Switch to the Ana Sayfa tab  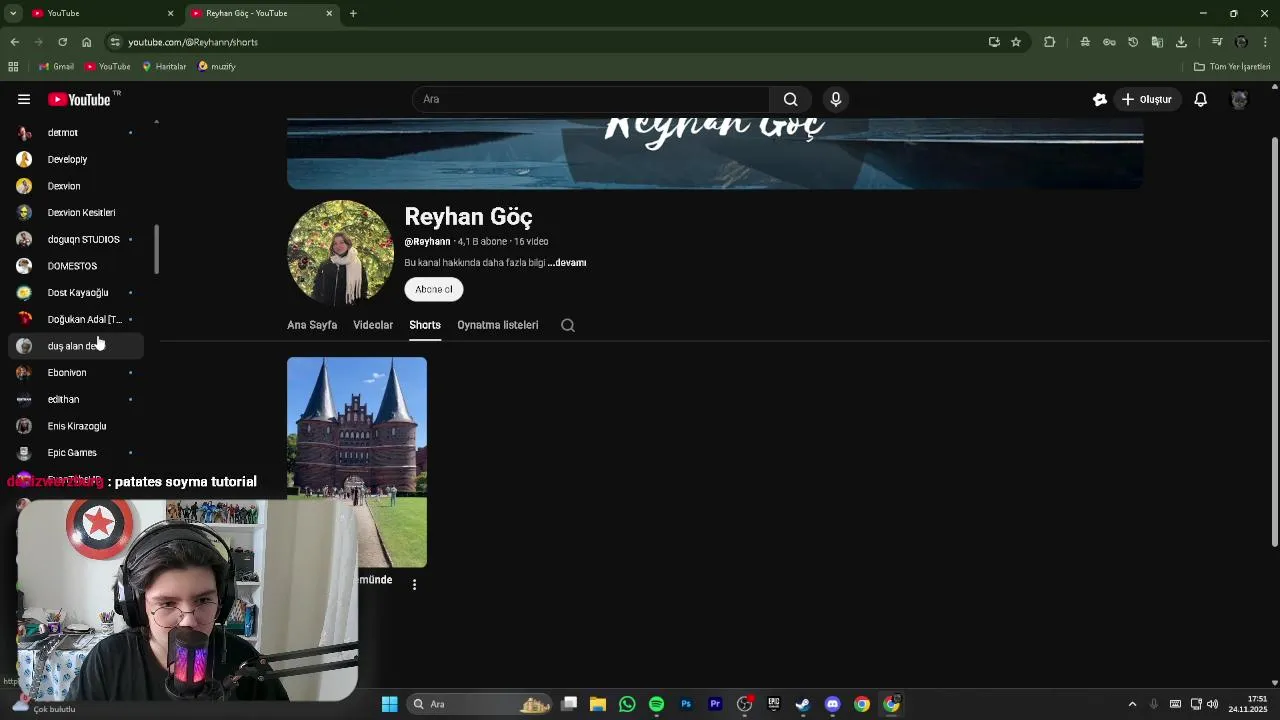coord(312,325)
